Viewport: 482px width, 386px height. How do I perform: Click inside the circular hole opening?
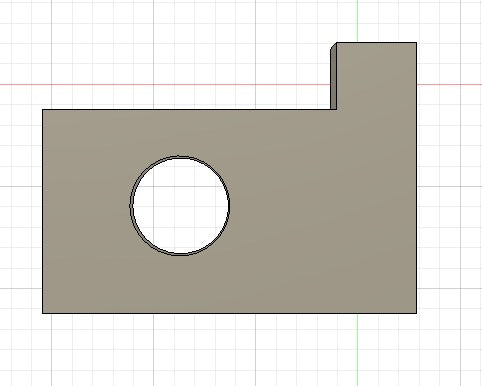(180, 206)
